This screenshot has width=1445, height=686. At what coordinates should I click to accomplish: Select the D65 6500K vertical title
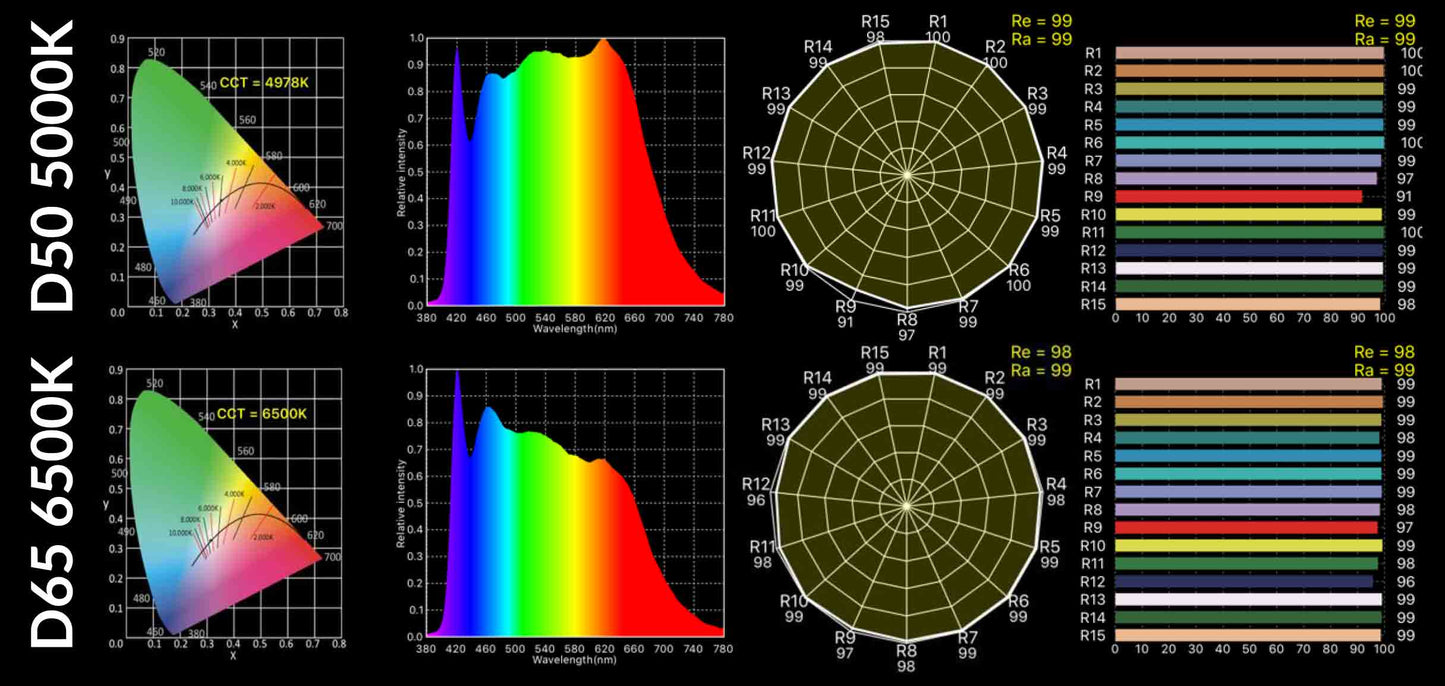coord(50,501)
